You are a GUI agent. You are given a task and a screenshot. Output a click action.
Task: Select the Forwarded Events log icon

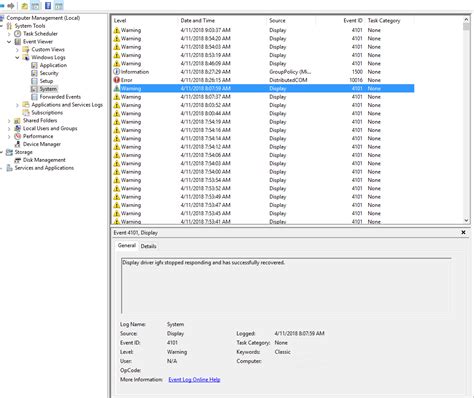tap(34, 97)
